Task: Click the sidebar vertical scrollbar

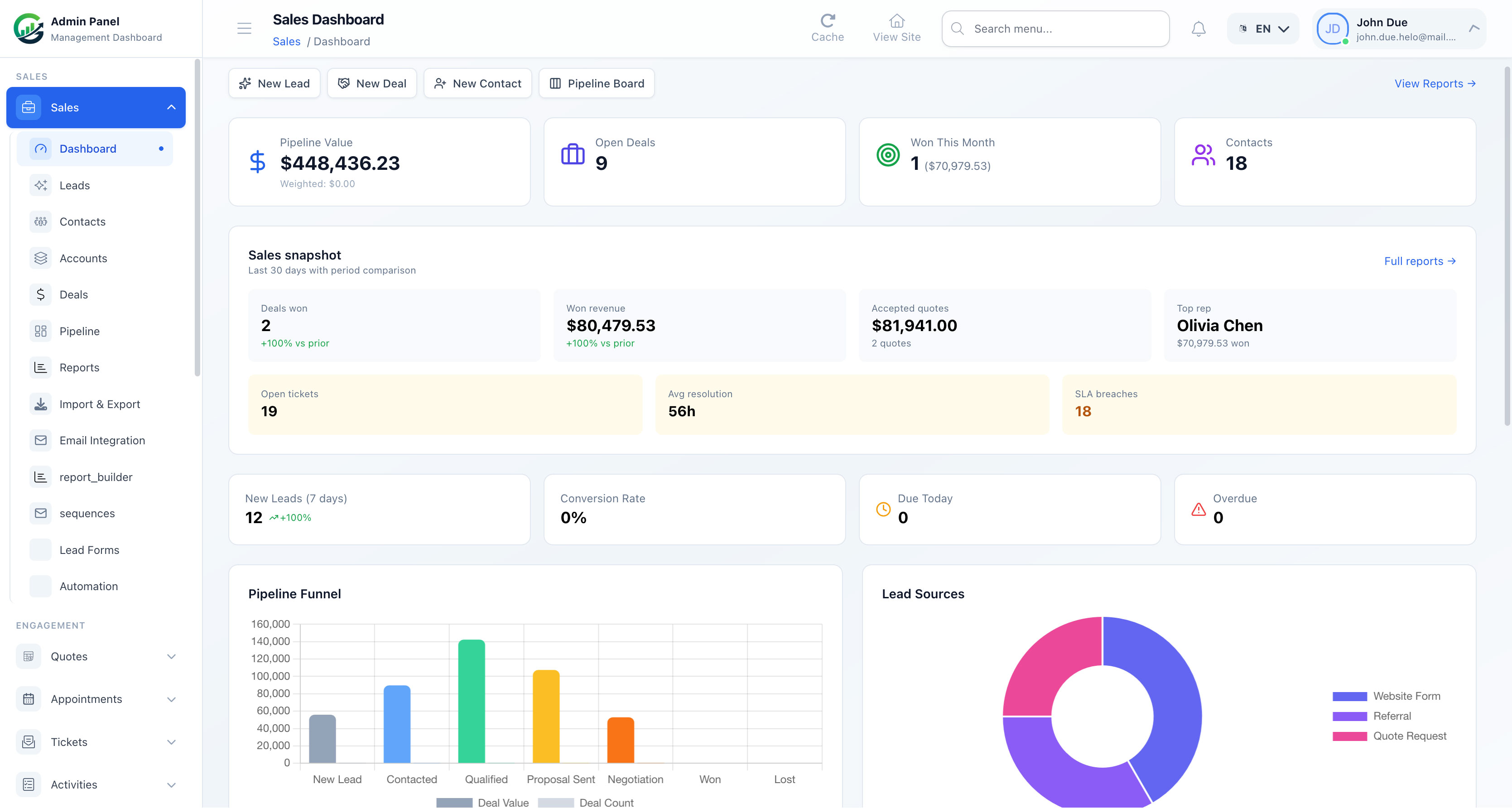Action: [x=197, y=217]
